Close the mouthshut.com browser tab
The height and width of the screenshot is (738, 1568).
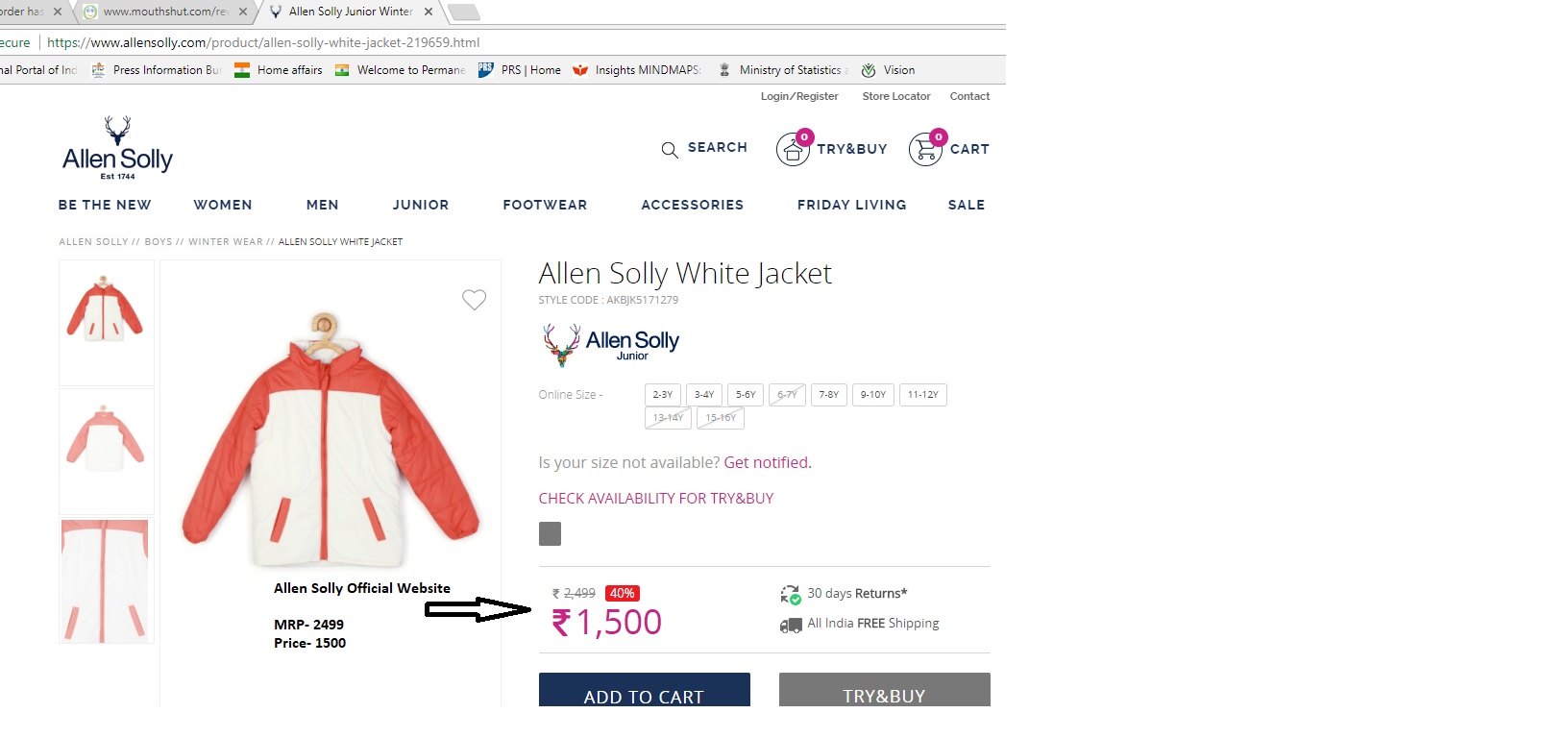(242, 12)
